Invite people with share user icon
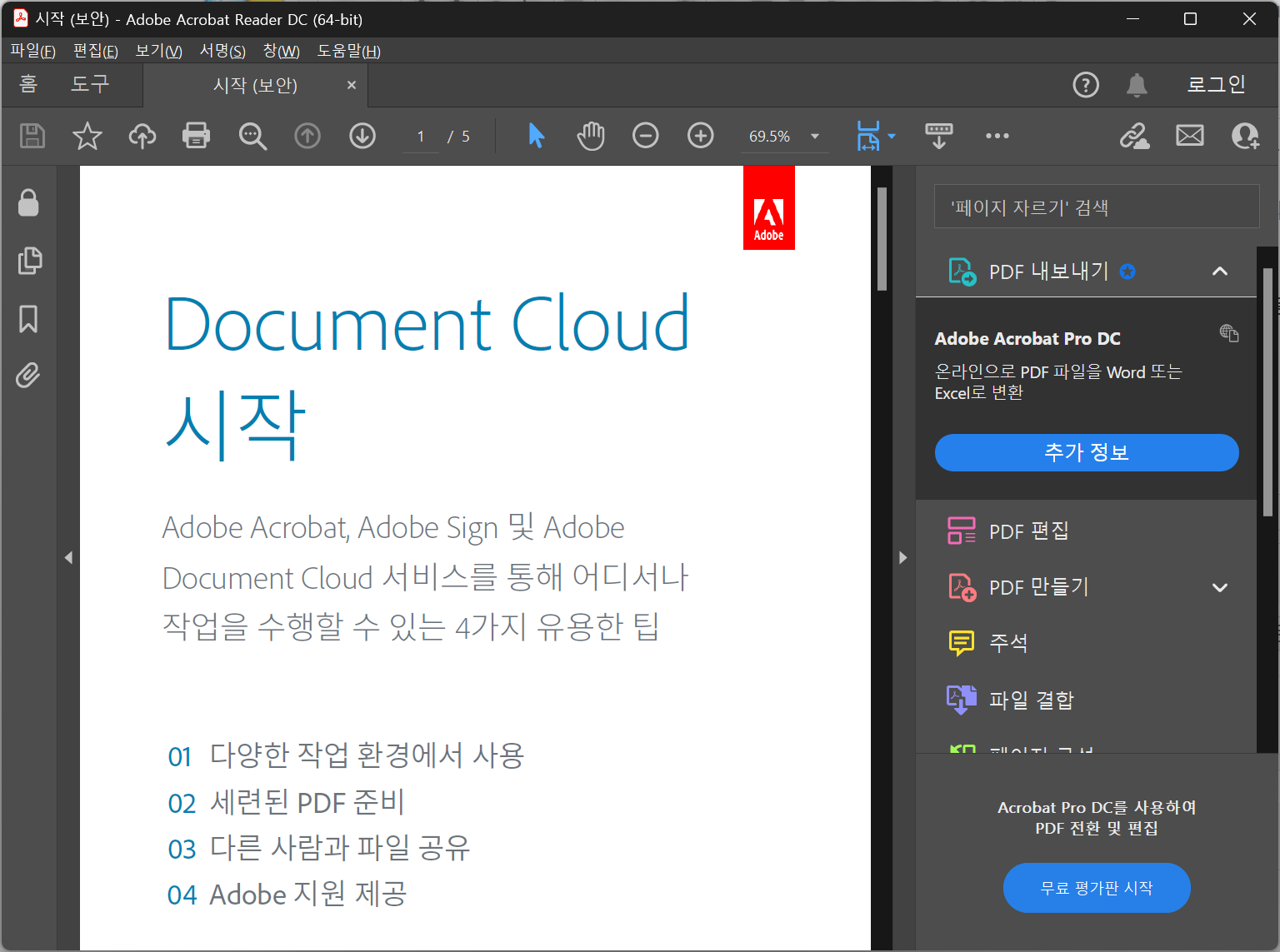 pos(1245,135)
